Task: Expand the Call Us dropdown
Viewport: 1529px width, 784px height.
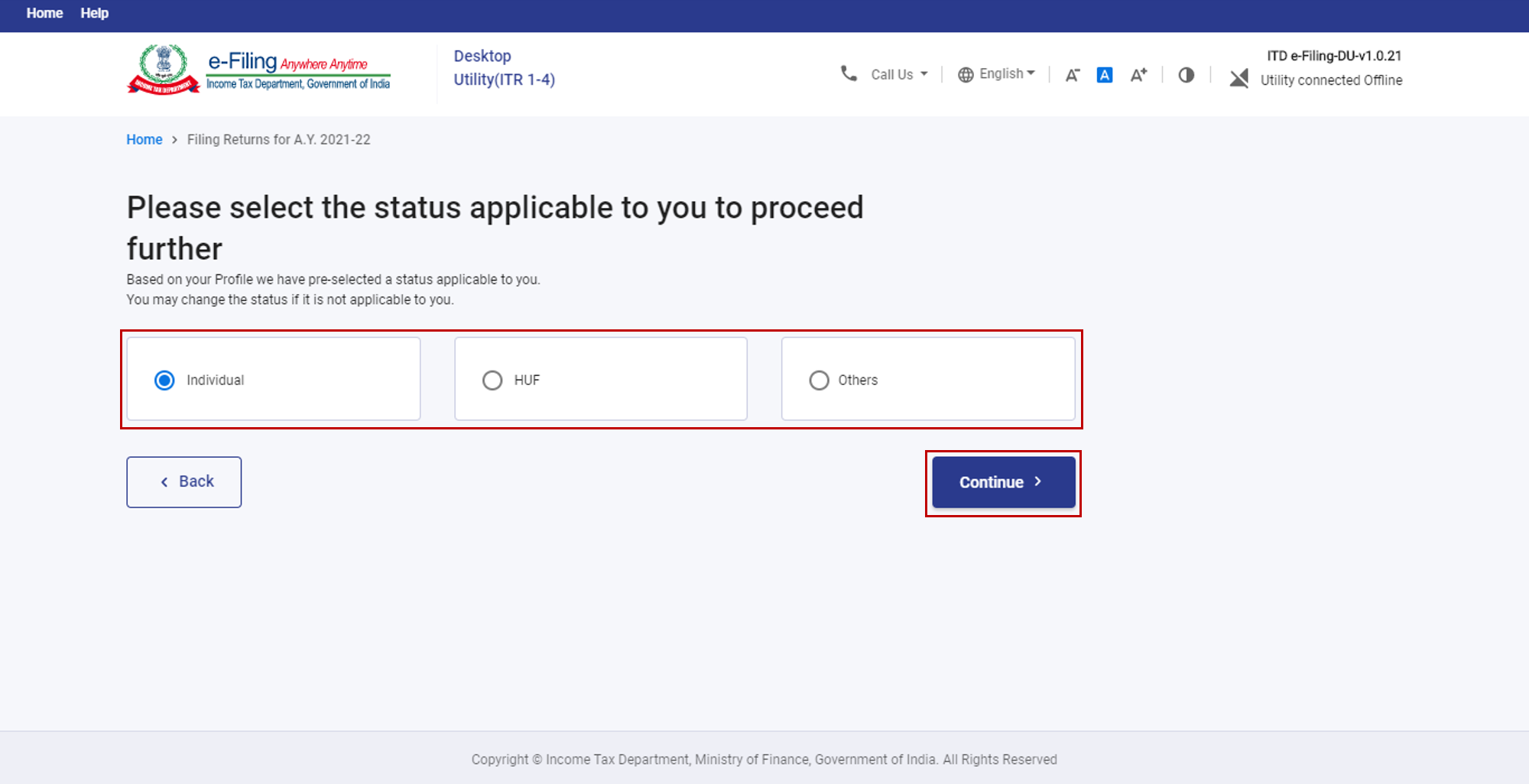Action: (899, 74)
